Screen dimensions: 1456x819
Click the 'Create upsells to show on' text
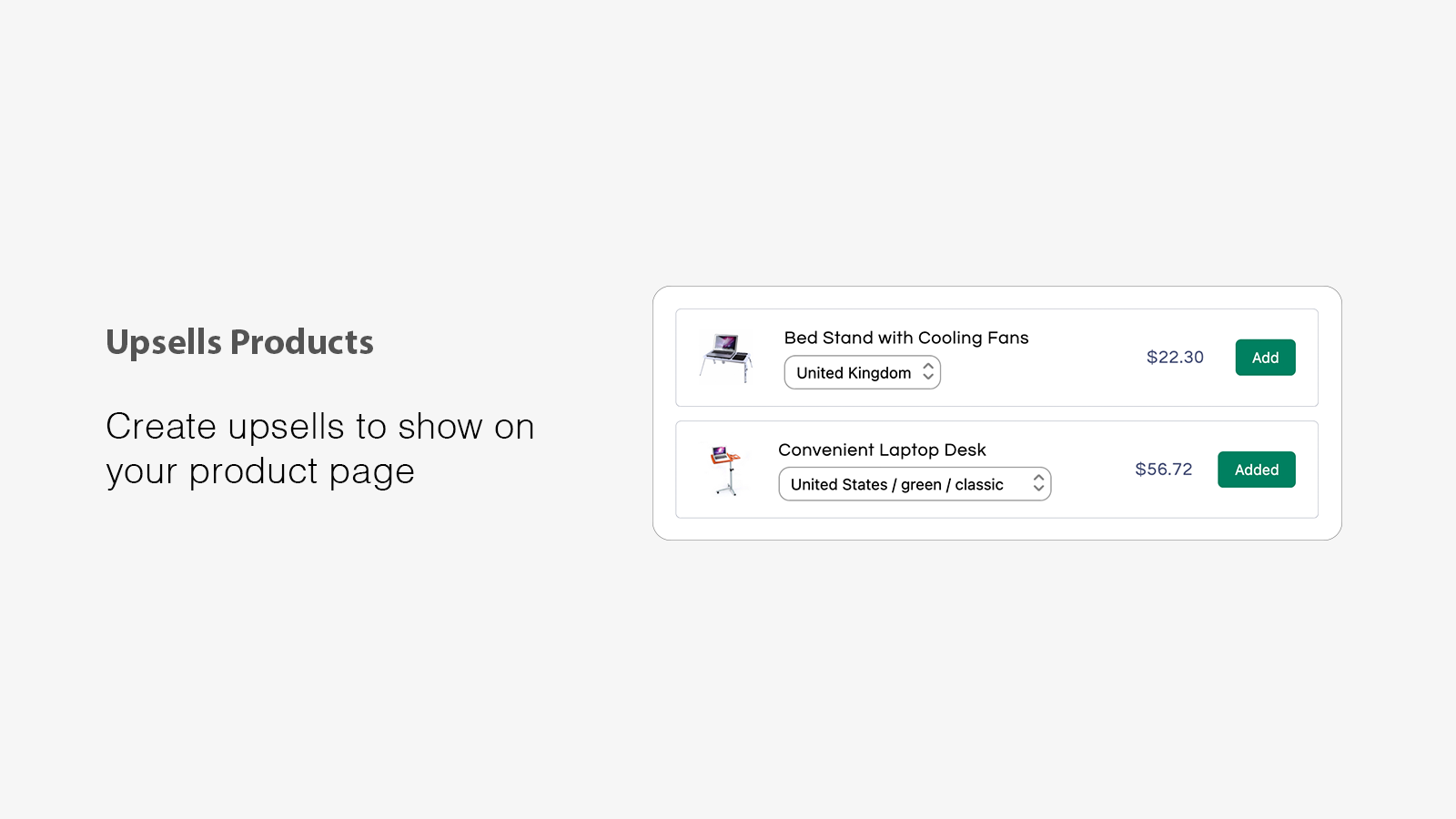[319, 427]
